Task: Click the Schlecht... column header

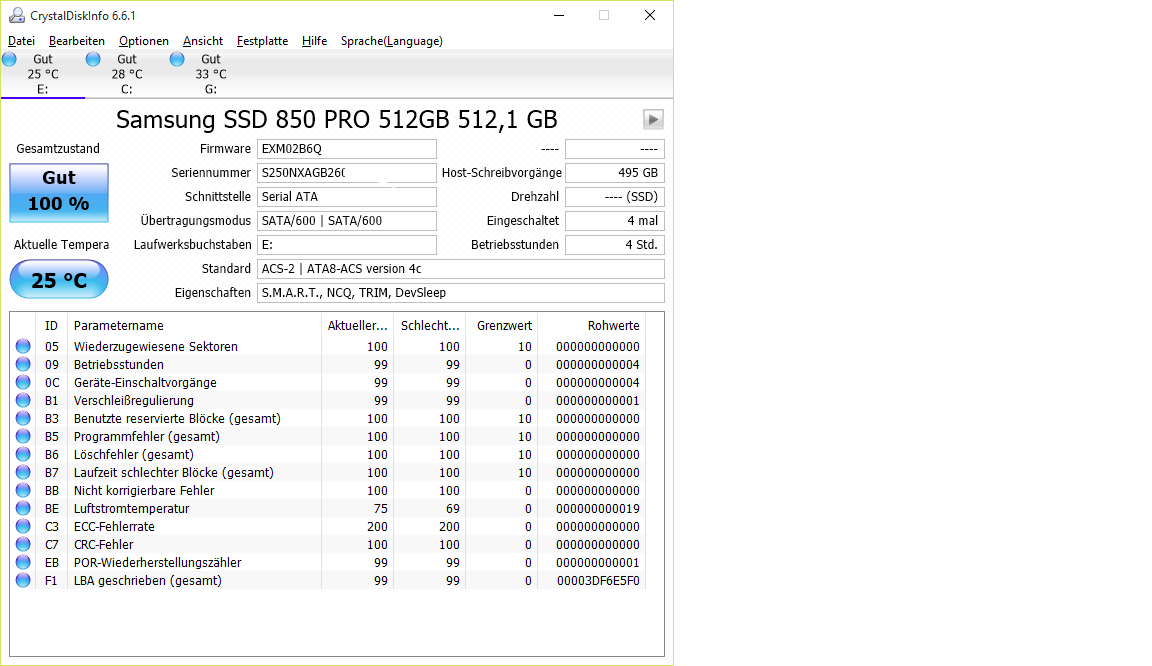Action: 430,326
